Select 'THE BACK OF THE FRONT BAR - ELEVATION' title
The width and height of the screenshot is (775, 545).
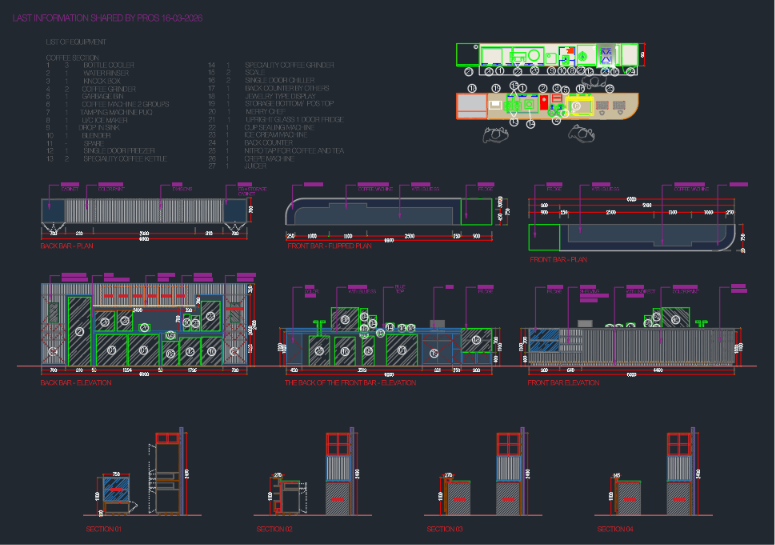(350, 382)
